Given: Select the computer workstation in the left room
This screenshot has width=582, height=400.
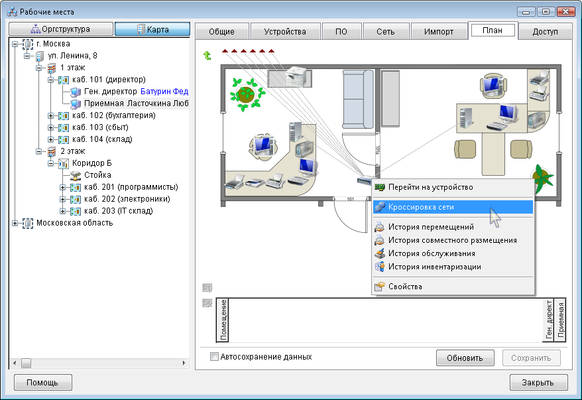Looking at the screenshot, I should click(x=262, y=146).
